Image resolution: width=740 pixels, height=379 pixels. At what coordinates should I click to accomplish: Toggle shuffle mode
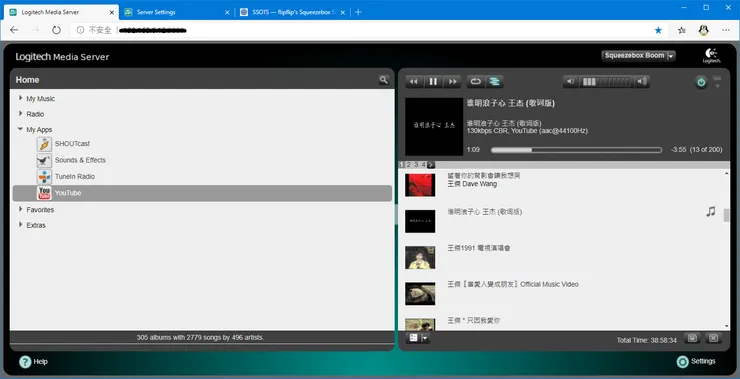tap(494, 82)
